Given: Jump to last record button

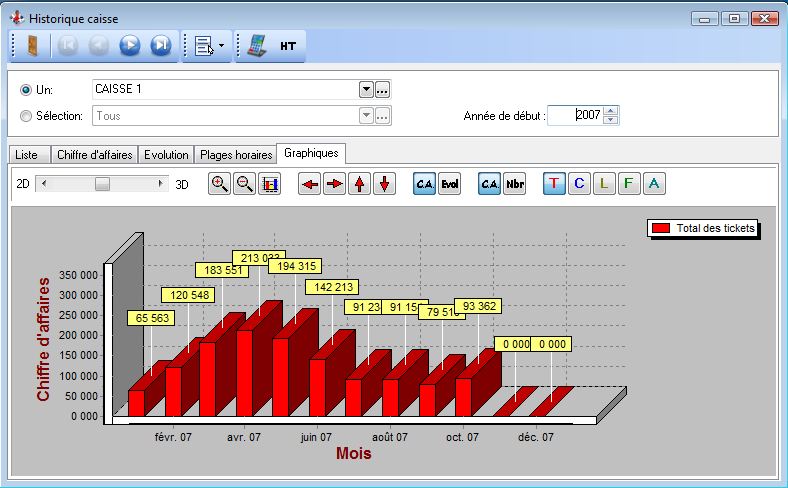Looking at the screenshot, I should coord(160,46).
